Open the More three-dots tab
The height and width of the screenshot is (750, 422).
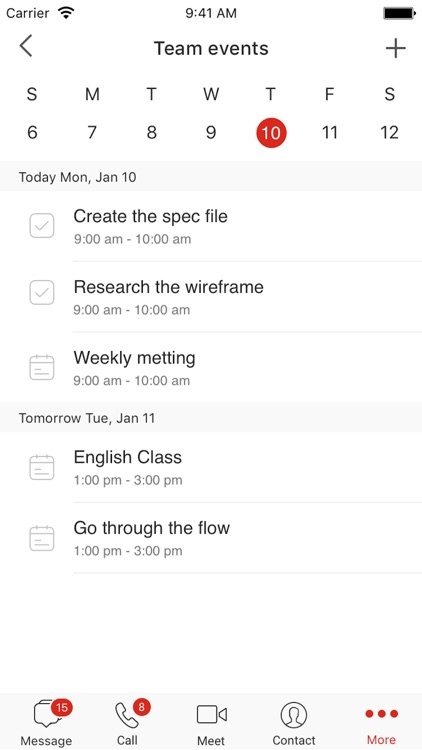(x=381, y=714)
